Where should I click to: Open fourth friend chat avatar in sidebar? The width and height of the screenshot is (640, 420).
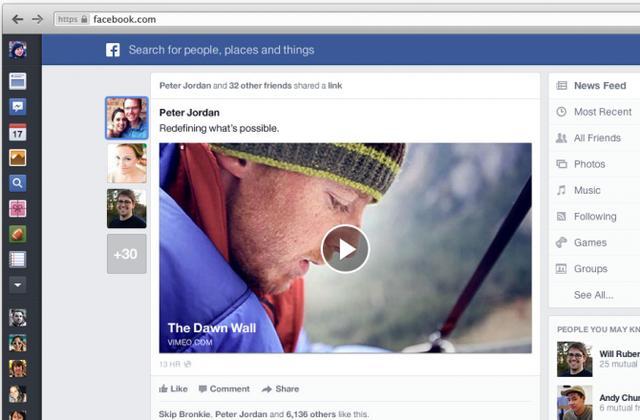click(x=18, y=394)
